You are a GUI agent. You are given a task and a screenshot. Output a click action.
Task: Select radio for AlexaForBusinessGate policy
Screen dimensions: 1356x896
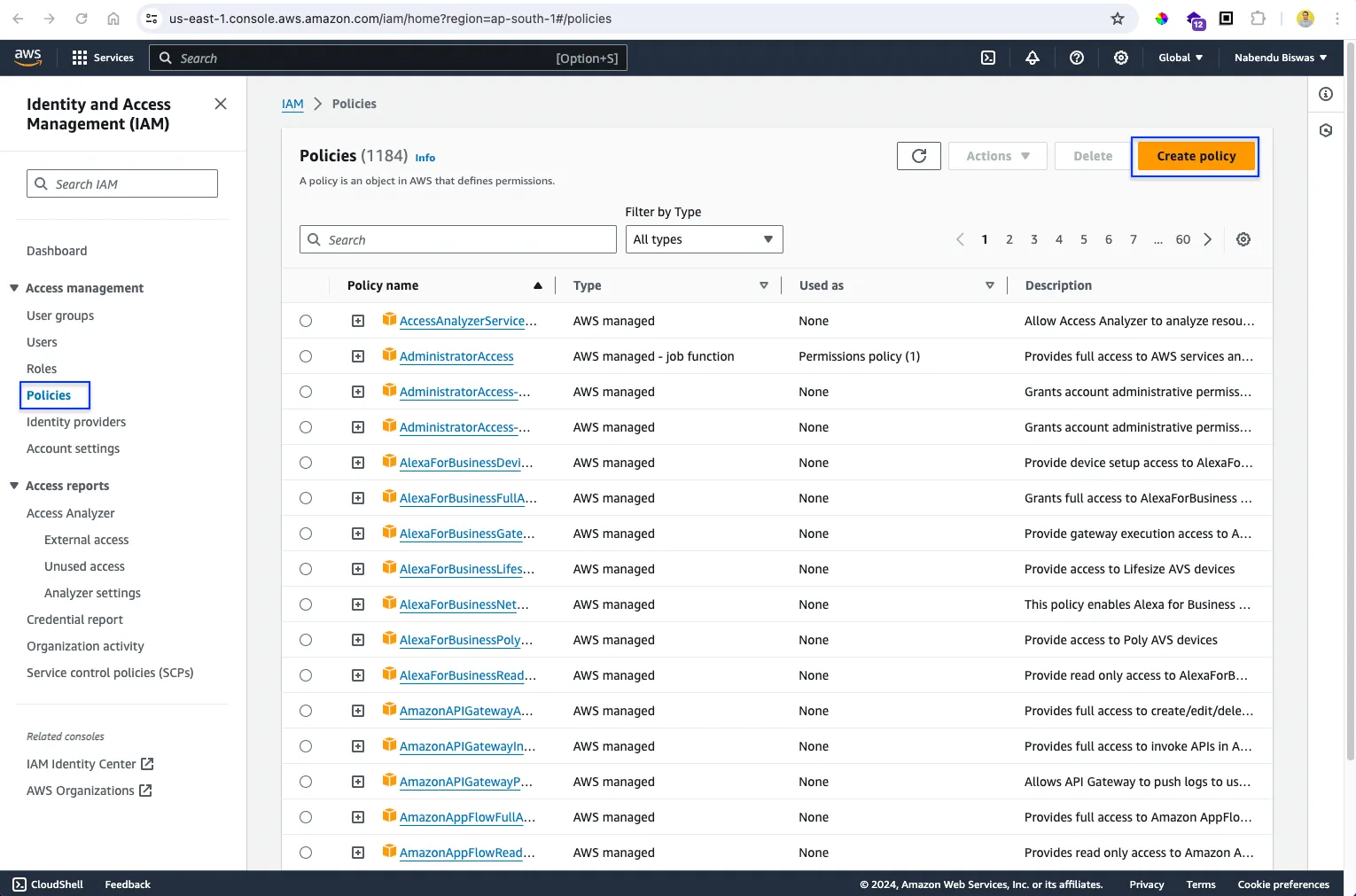click(306, 534)
